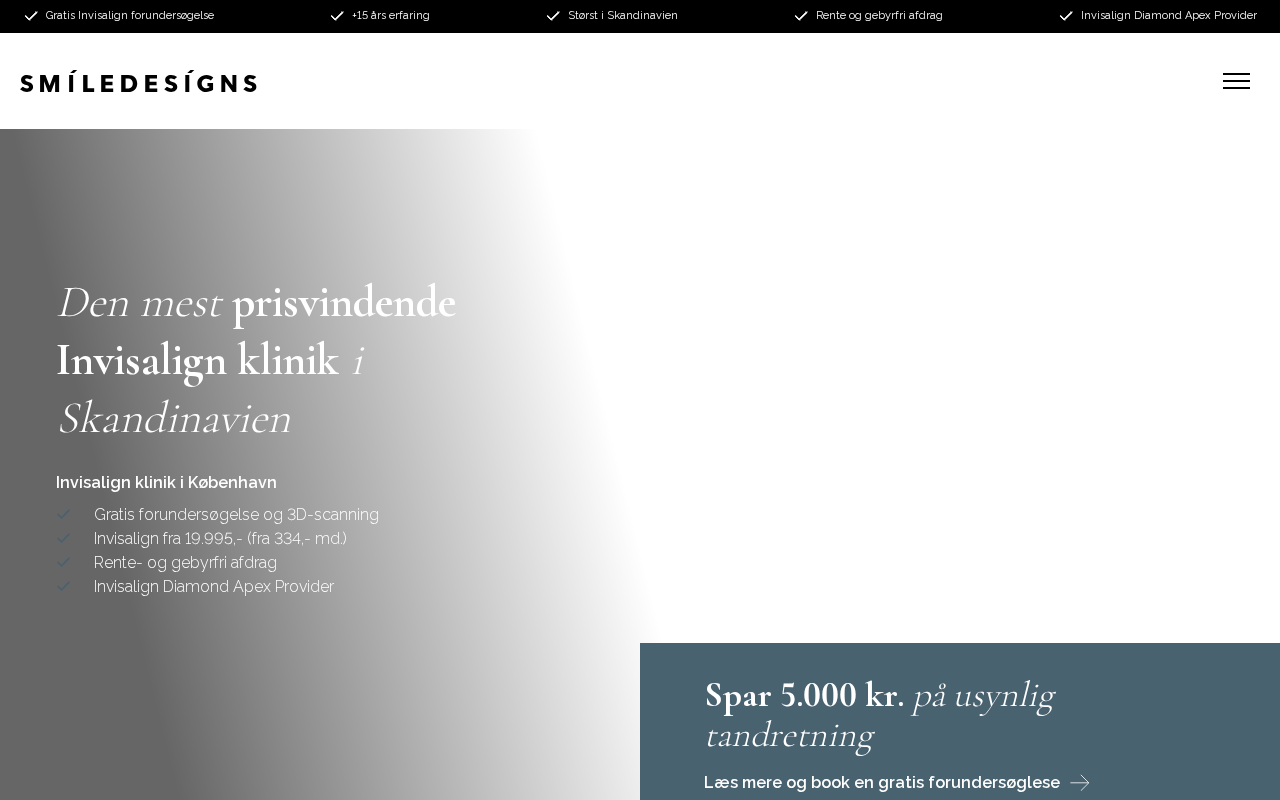Click the hero-list checkmark beside 'Invisalign Diamond Apex Provider'
1280x800 pixels.
point(63,587)
